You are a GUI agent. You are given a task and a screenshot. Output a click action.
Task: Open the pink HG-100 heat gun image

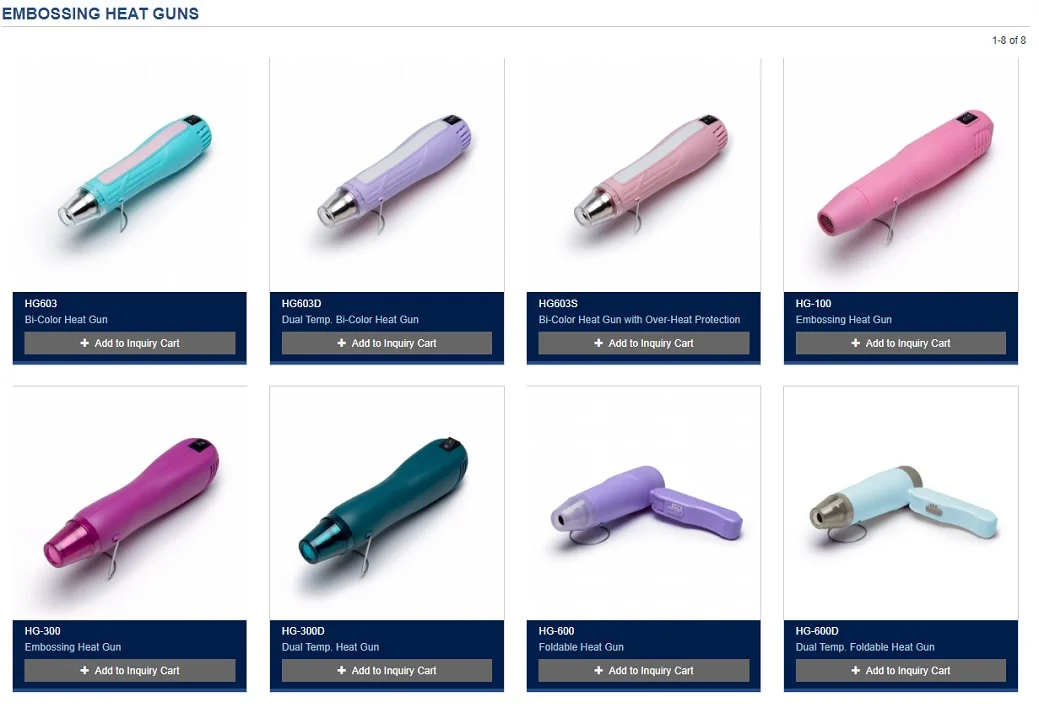pos(901,175)
